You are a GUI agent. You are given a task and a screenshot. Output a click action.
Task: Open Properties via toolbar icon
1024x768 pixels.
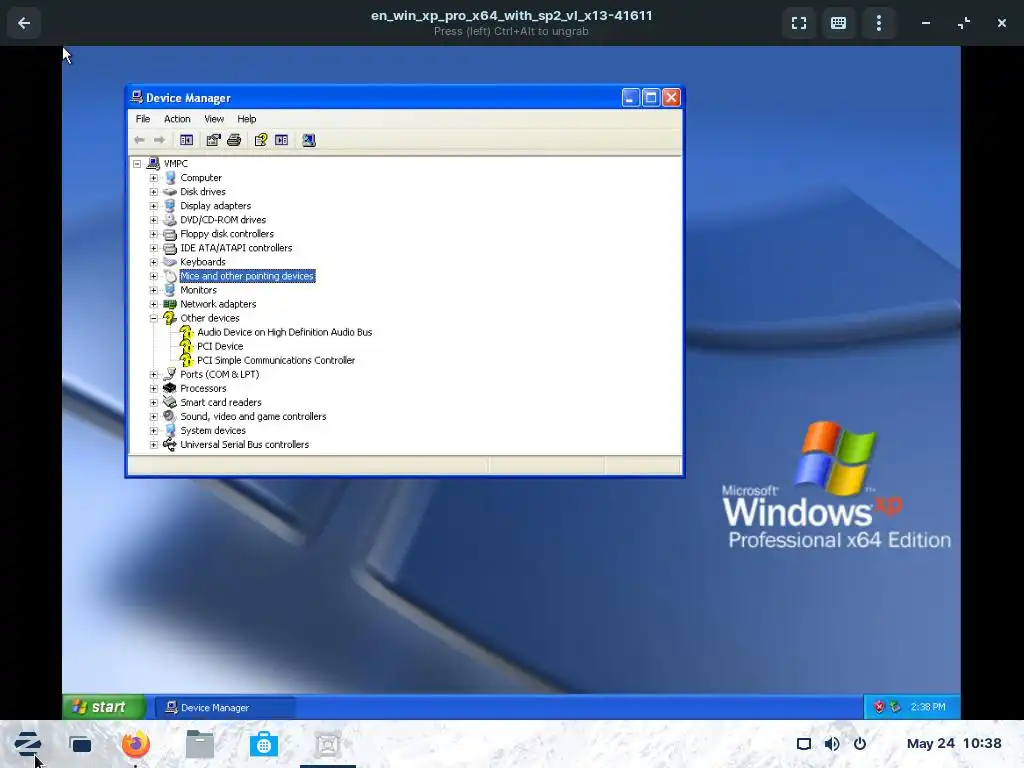[213, 140]
